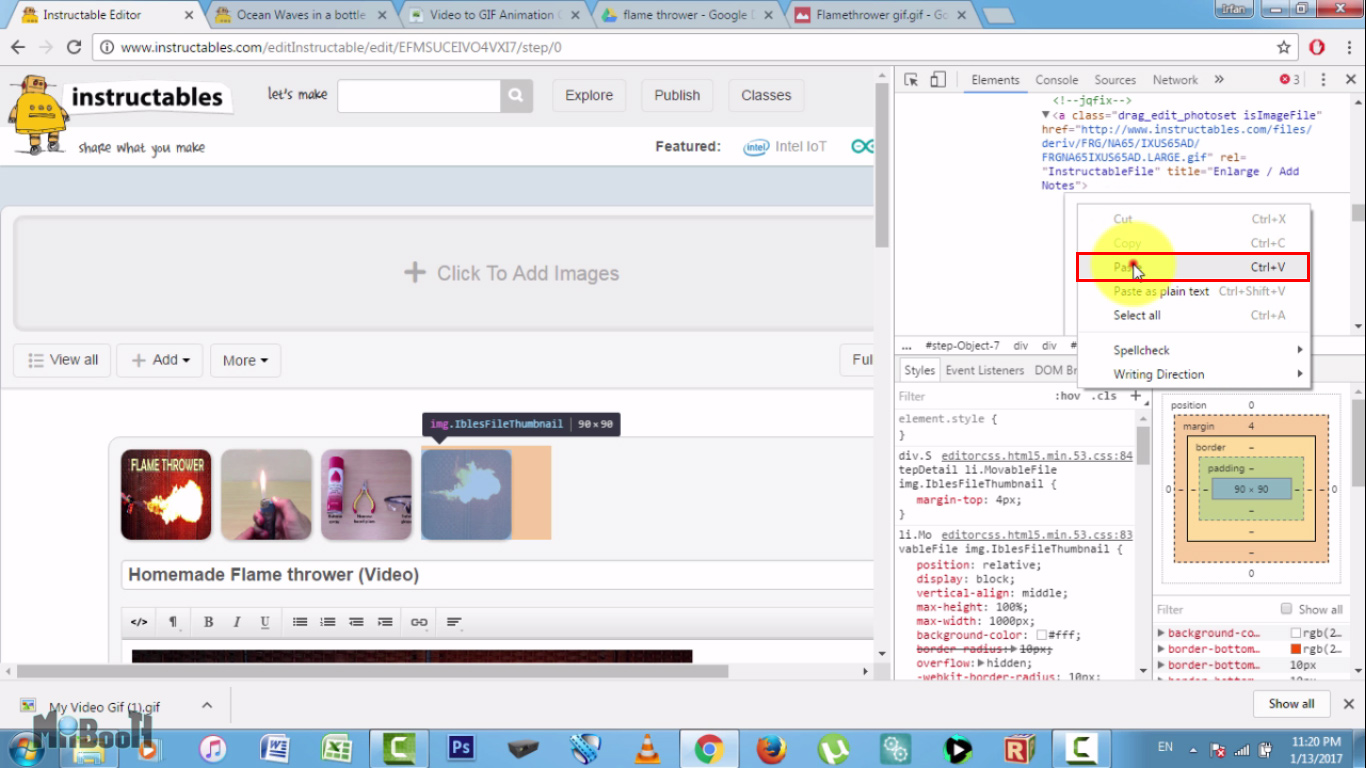Launch VLC media player from the taskbar
Screen dimensions: 1366x768
coord(647,748)
